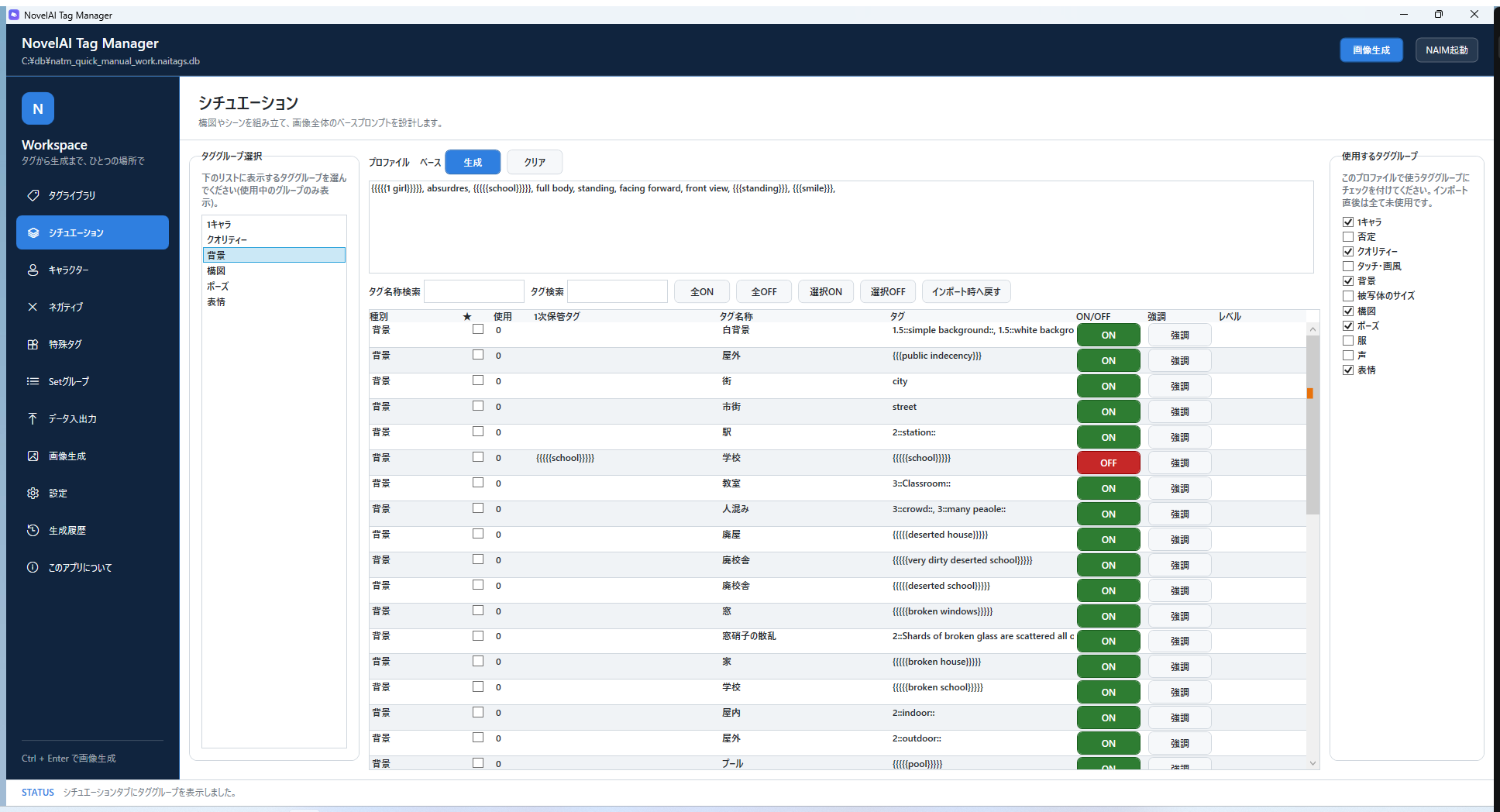This screenshot has height=812, width=1500.
Task: Check the star checkbox for street row
Action: (478, 406)
